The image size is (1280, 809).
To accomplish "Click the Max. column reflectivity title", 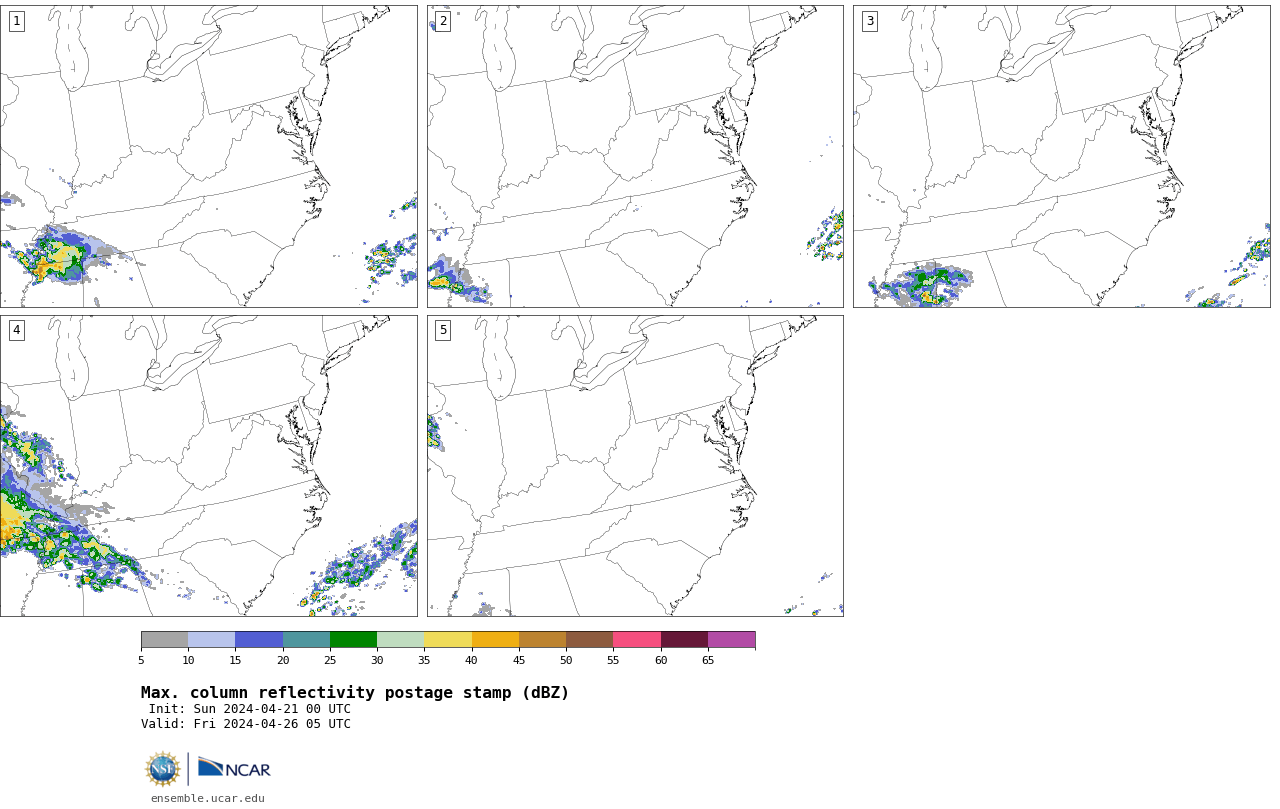I will tap(355, 693).
